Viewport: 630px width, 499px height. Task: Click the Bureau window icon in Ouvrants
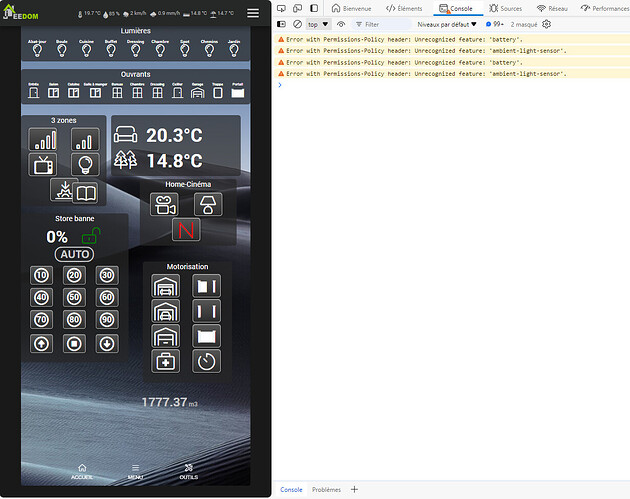117,93
